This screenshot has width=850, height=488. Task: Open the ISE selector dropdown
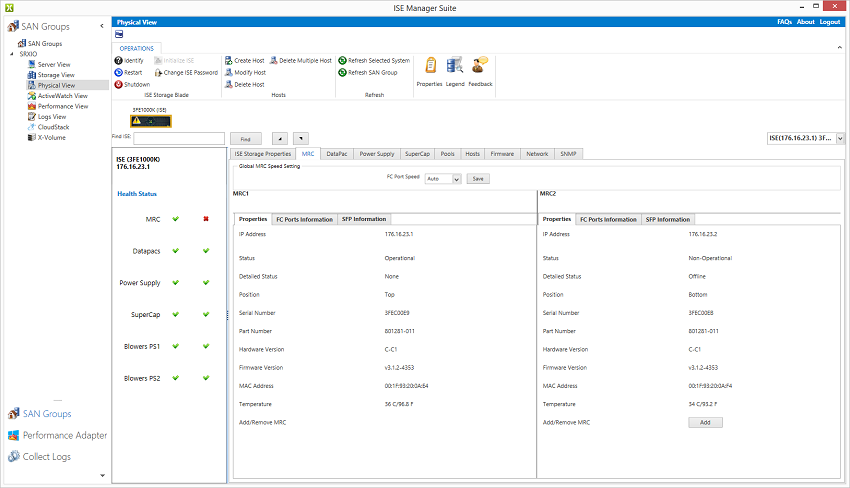coord(840,138)
